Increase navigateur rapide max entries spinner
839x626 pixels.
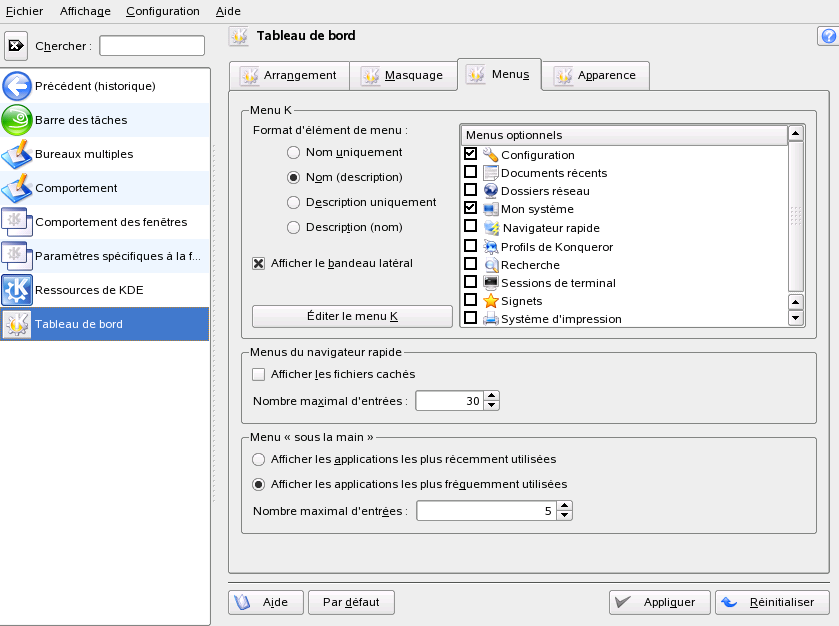pyautogui.click(x=492, y=396)
